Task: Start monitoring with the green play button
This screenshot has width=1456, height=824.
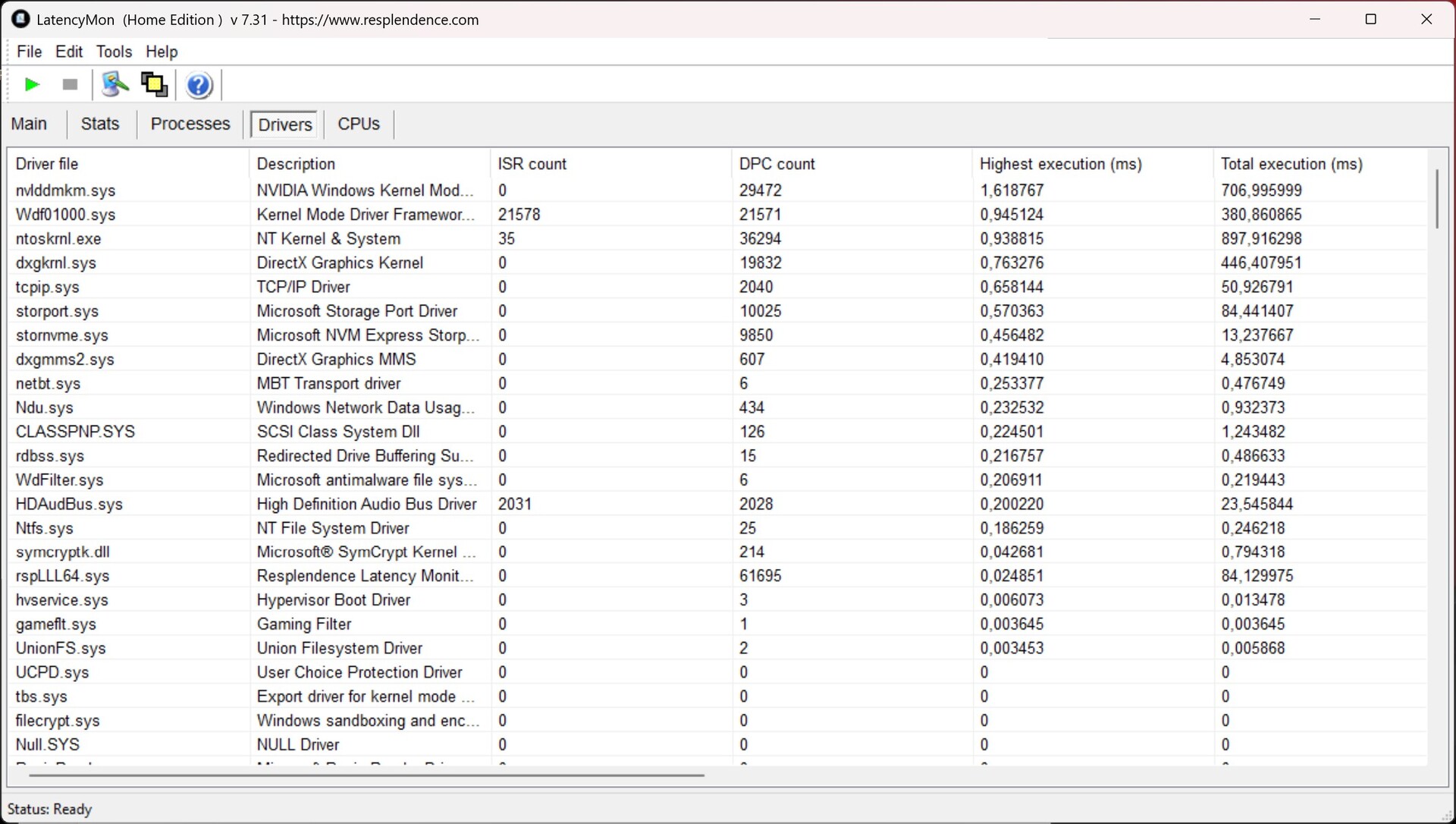Action: (32, 84)
